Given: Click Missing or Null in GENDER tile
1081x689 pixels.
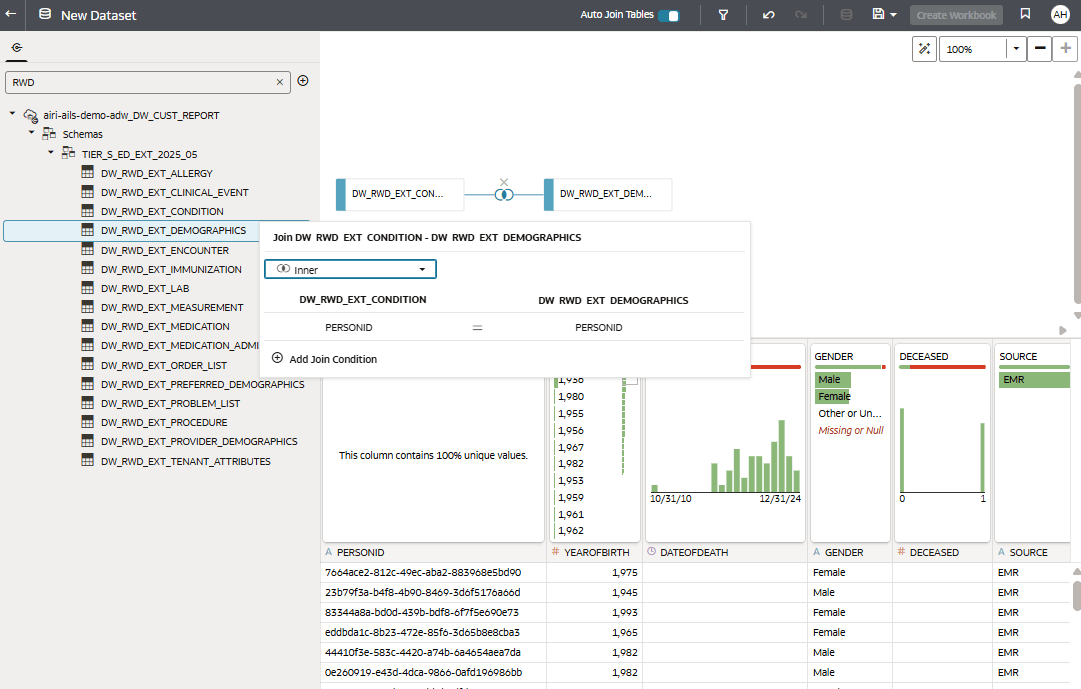Looking at the screenshot, I should point(851,430).
